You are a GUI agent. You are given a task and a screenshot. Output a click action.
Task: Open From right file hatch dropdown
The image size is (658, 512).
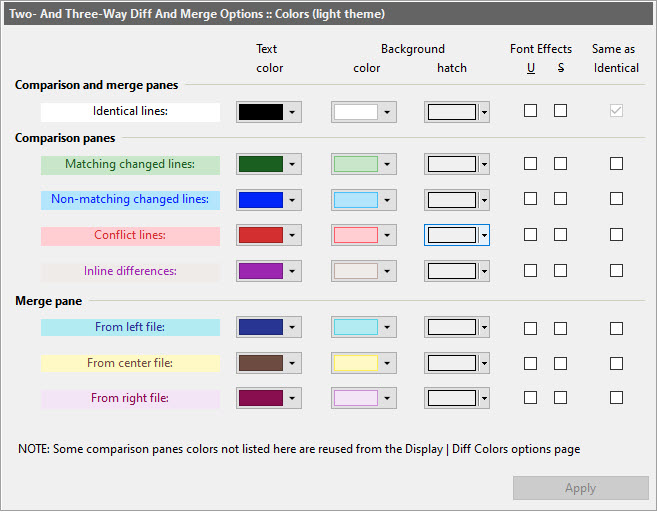[x=484, y=398]
